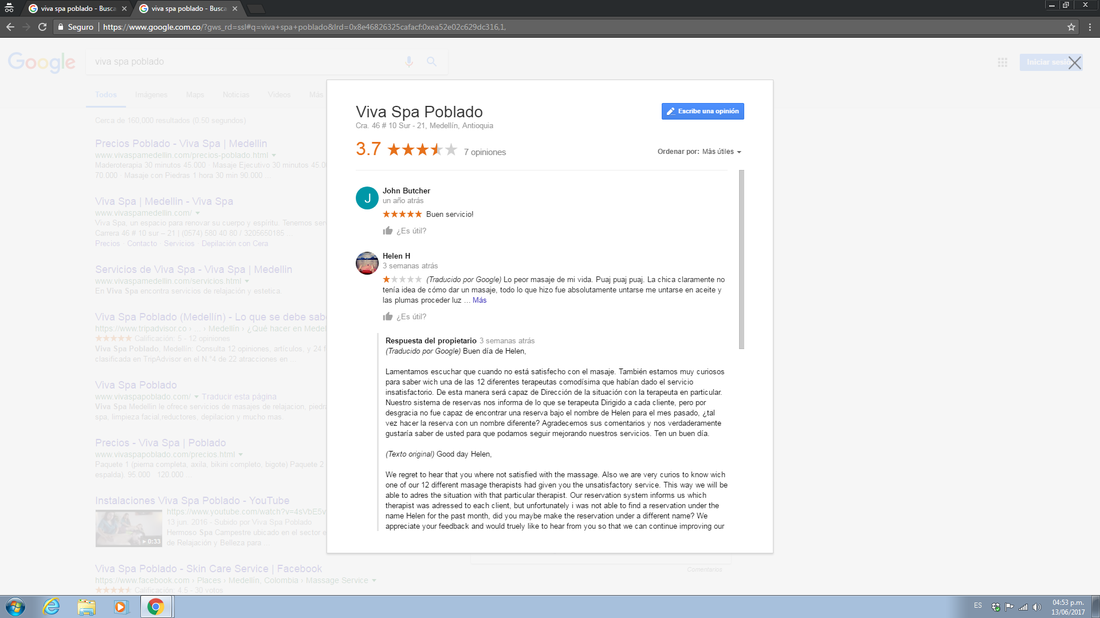
Task: Click the browser address bar URL
Action: point(304,27)
